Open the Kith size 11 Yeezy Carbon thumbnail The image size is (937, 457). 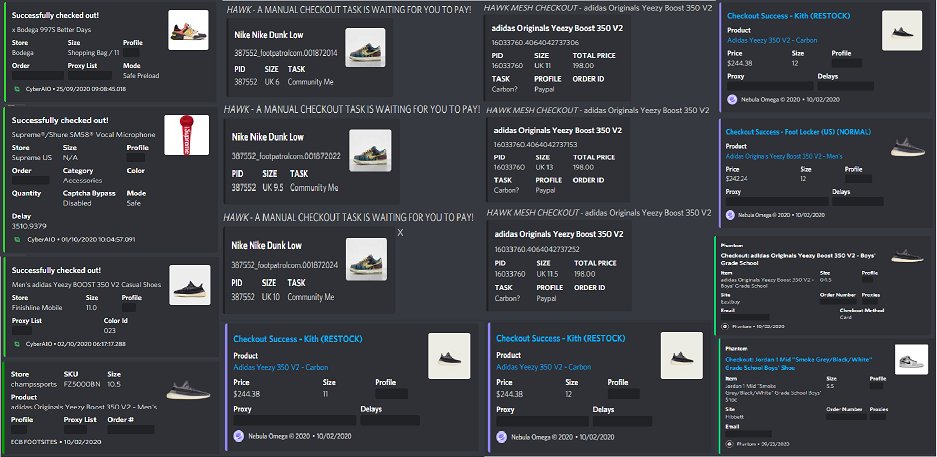pos(449,356)
